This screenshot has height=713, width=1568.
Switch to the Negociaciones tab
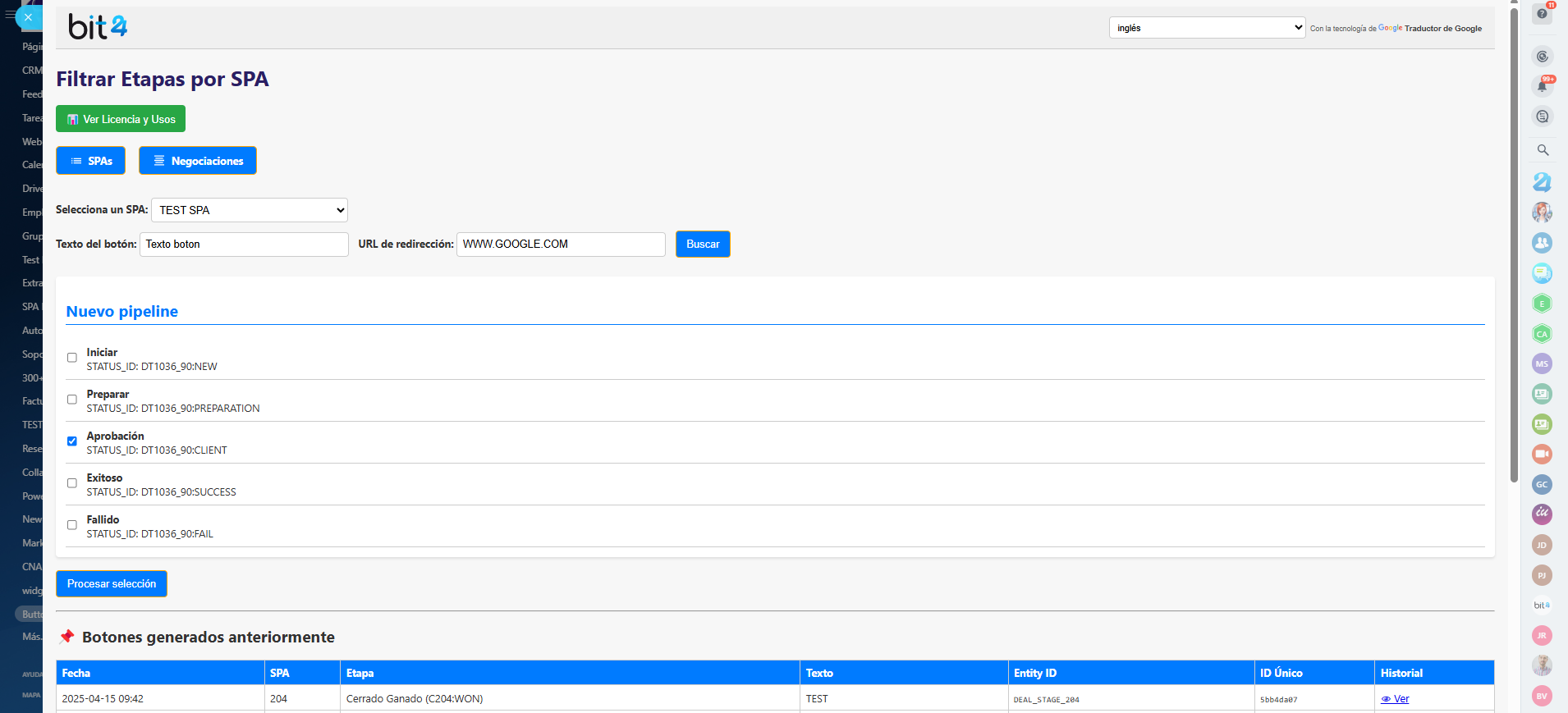click(x=198, y=161)
